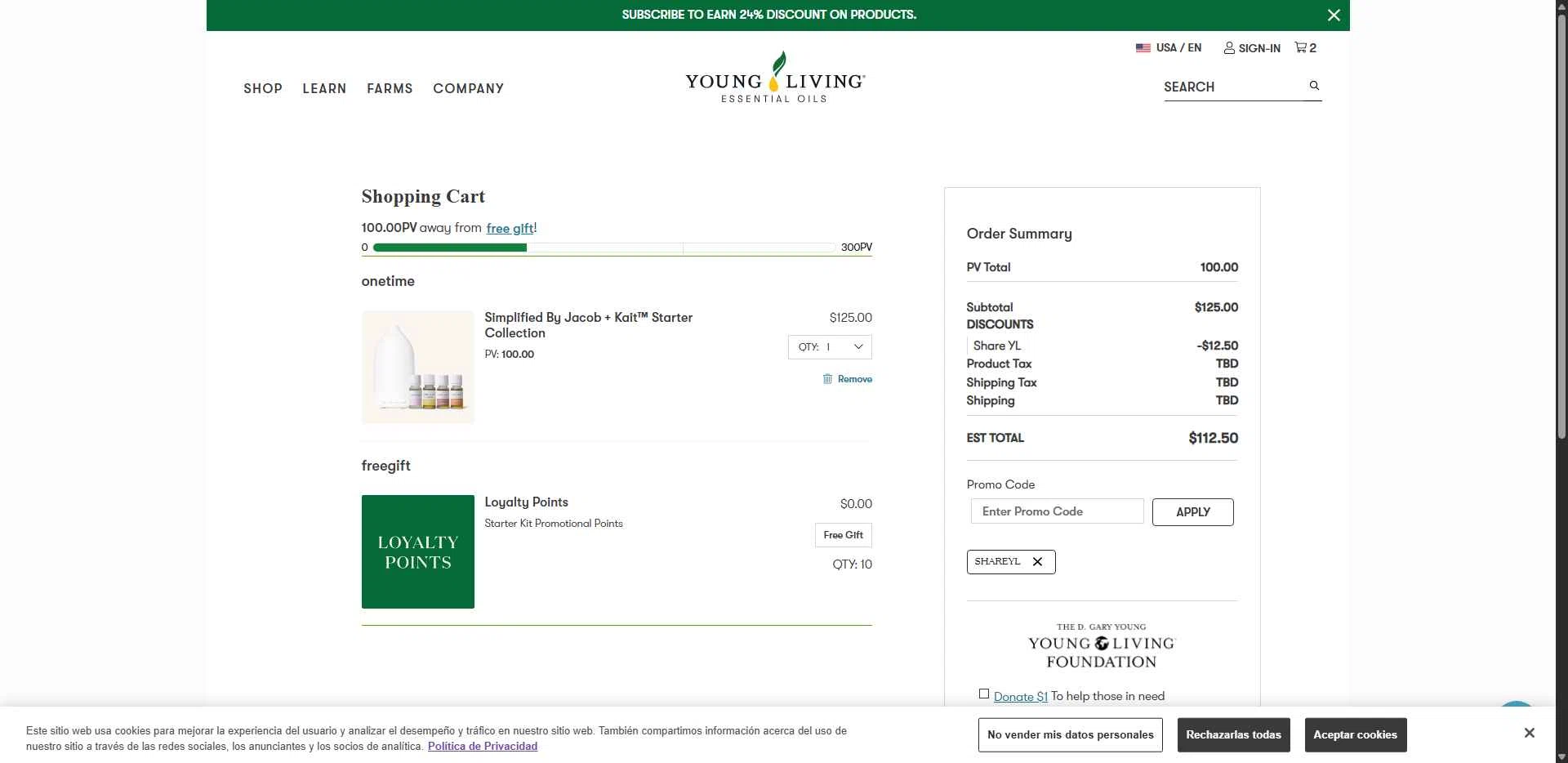Click the SEARCH input field
Viewport: 1568px width, 763px height.
[x=1233, y=87]
